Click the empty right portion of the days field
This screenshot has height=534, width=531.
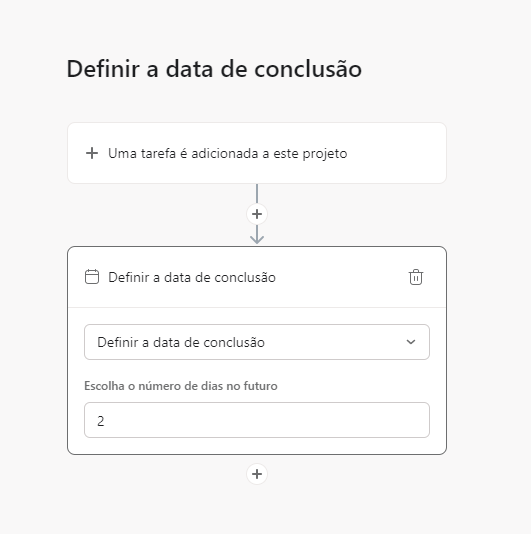307,420
